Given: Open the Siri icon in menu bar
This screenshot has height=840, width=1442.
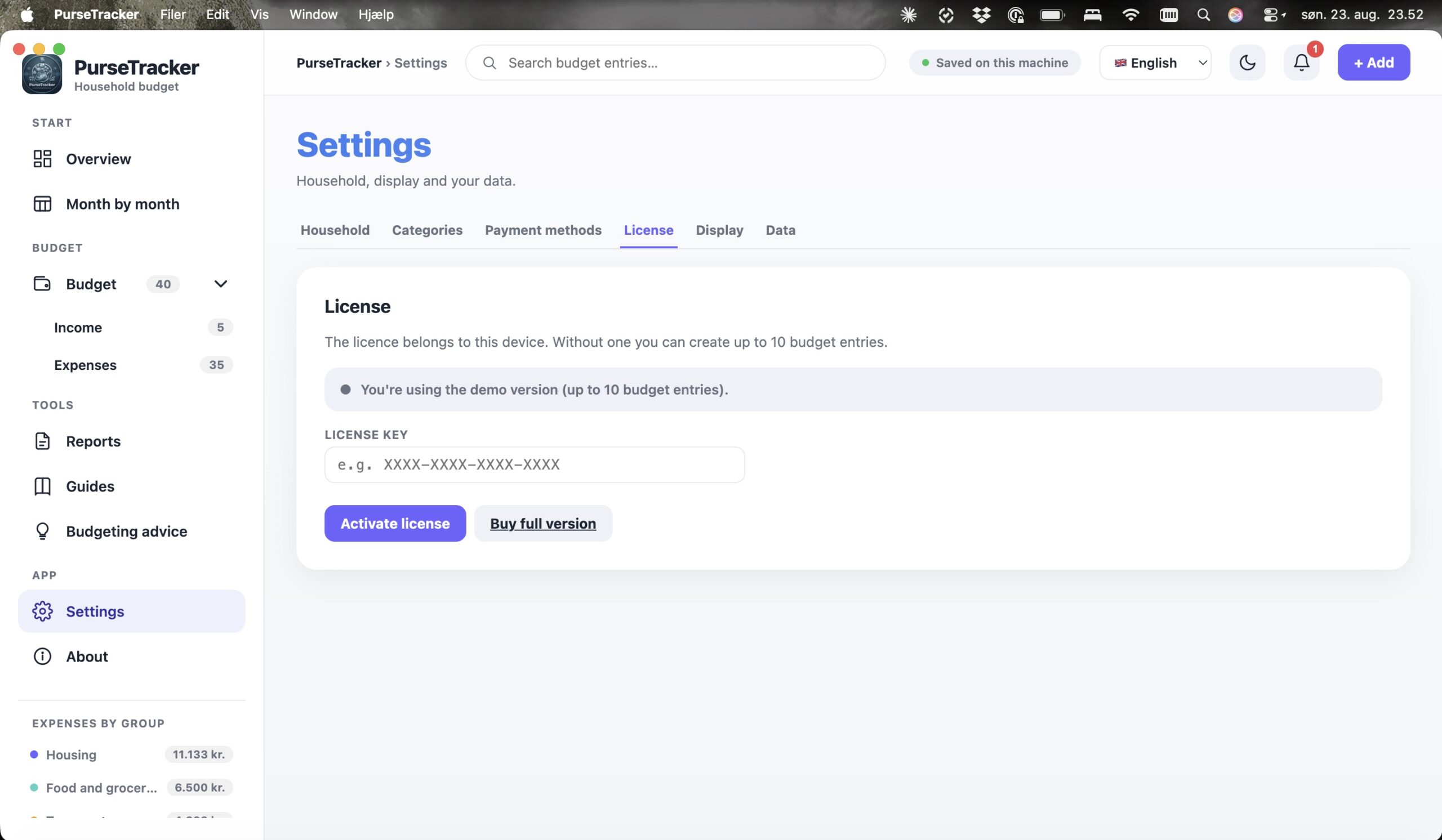Looking at the screenshot, I should click(1236, 14).
